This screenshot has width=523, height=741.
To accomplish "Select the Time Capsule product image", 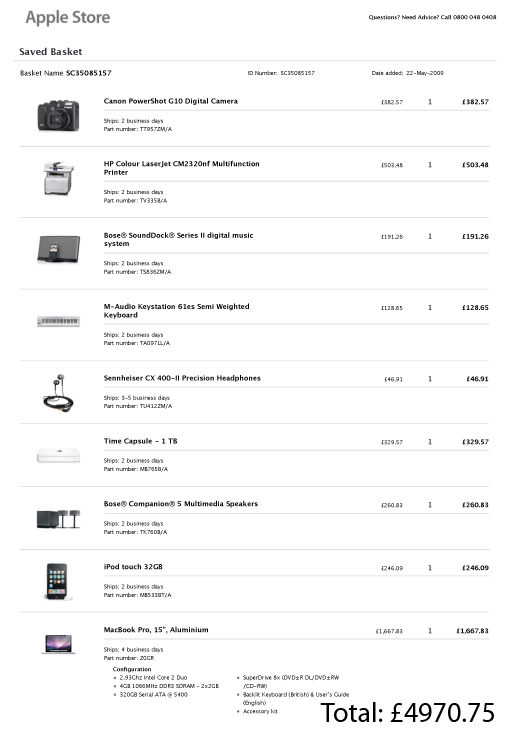I will pyautogui.click(x=59, y=456).
